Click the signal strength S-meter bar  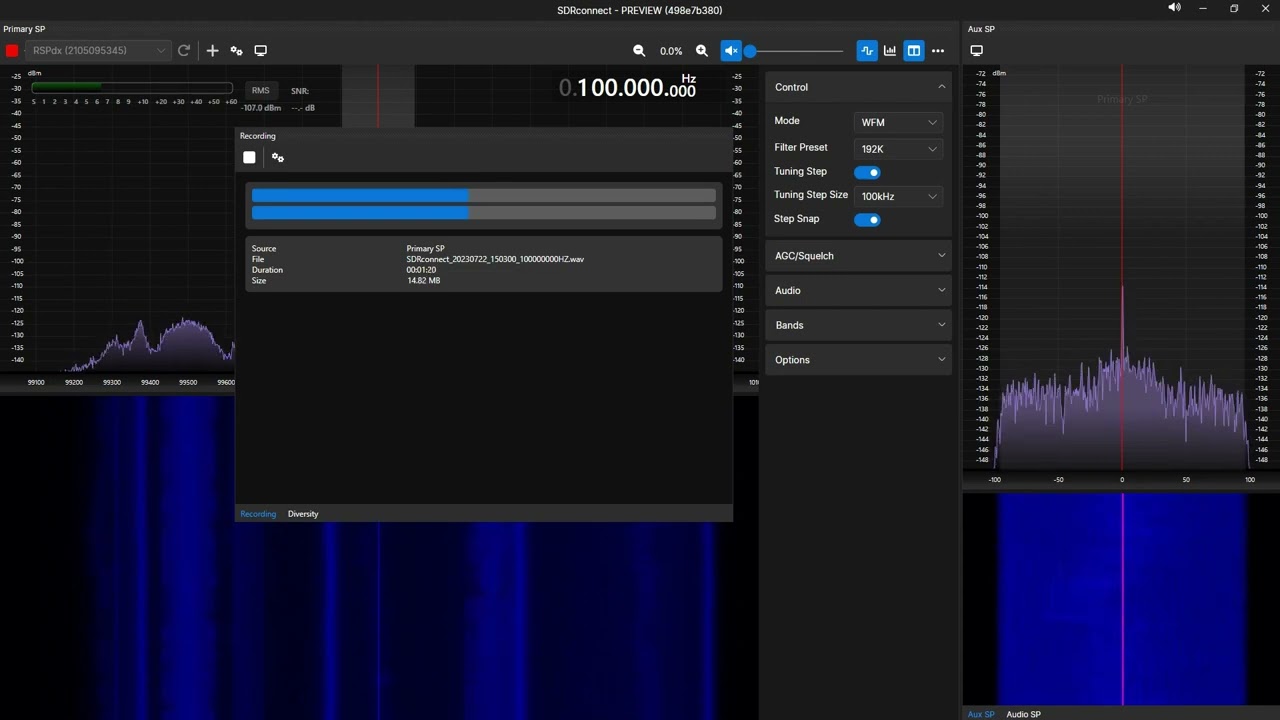click(132, 88)
